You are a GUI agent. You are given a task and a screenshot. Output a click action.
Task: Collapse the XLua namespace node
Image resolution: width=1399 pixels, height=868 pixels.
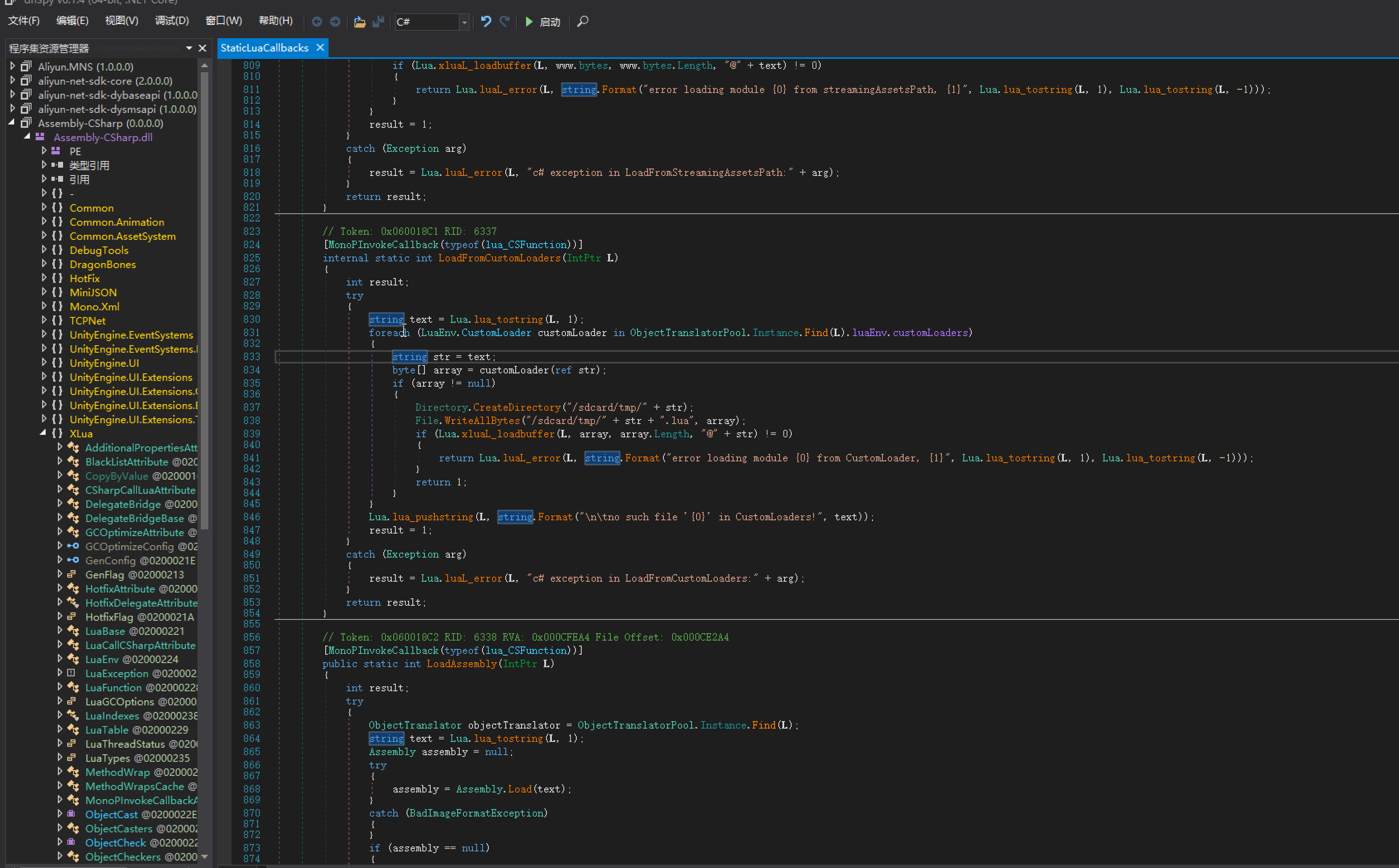(x=43, y=433)
